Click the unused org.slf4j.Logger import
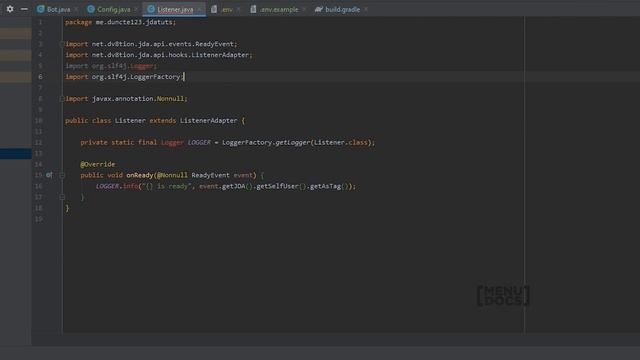Image resolution: width=640 pixels, height=360 pixels. [111, 66]
